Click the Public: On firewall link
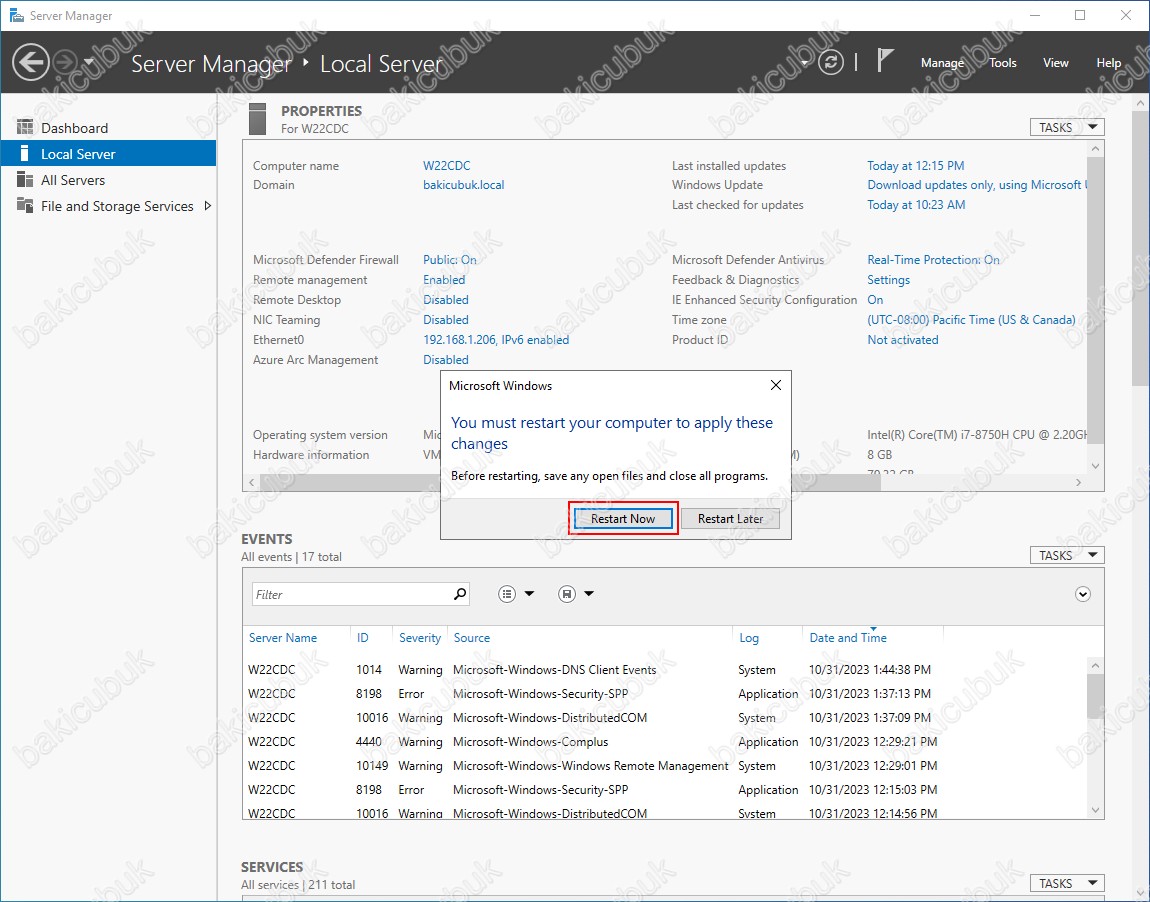Viewport: 1150px width, 902px height. (x=450, y=260)
